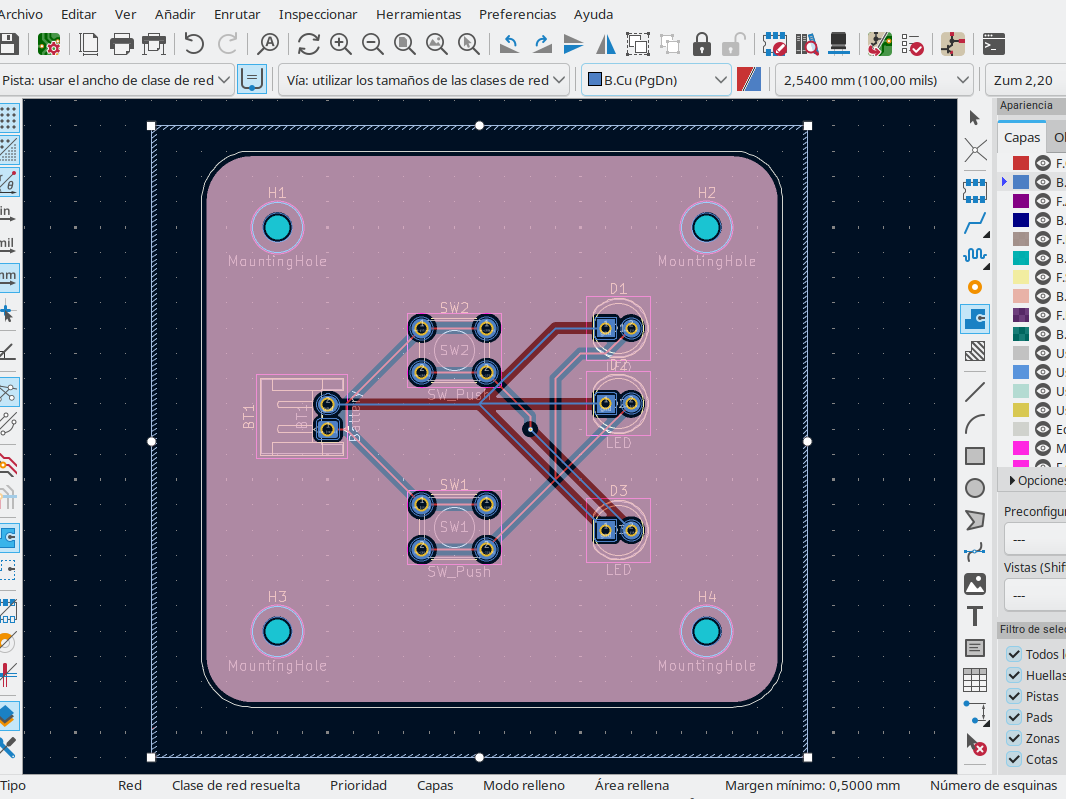The width and height of the screenshot is (1066, 799).
Task: Choose the Draw circle tool
Action: point(975,488)
